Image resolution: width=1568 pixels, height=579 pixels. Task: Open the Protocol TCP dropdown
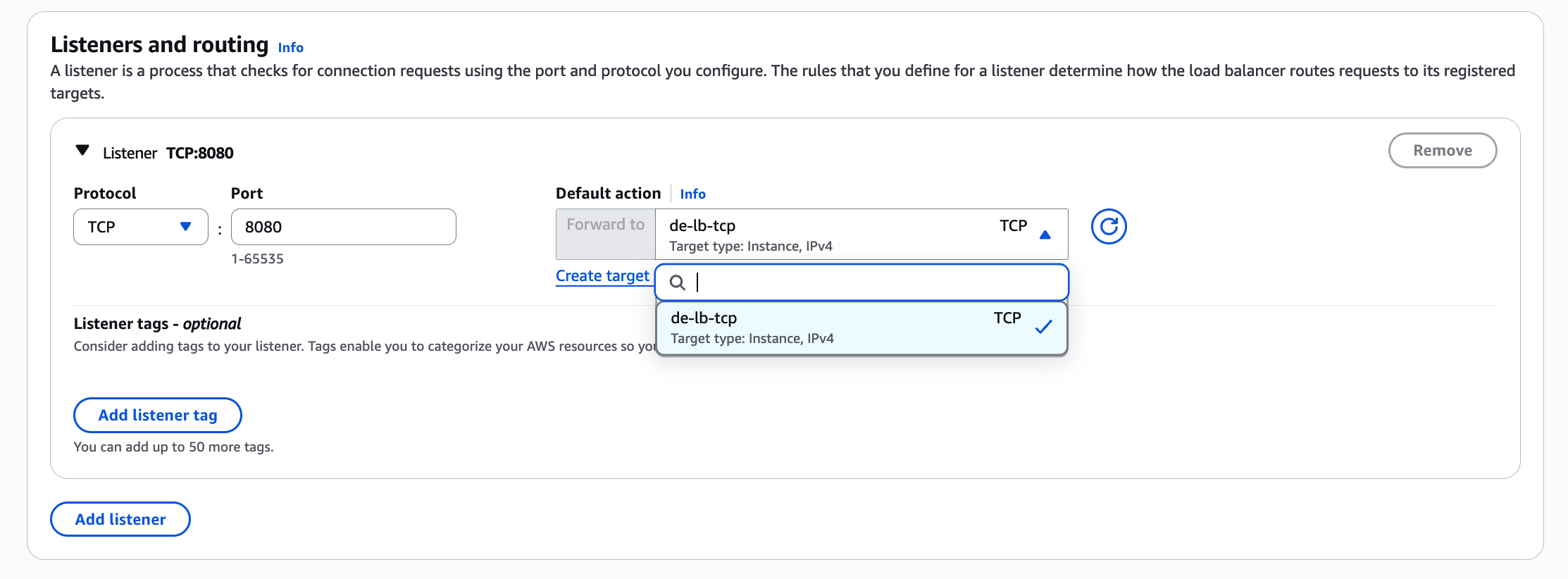pos(140,227)
